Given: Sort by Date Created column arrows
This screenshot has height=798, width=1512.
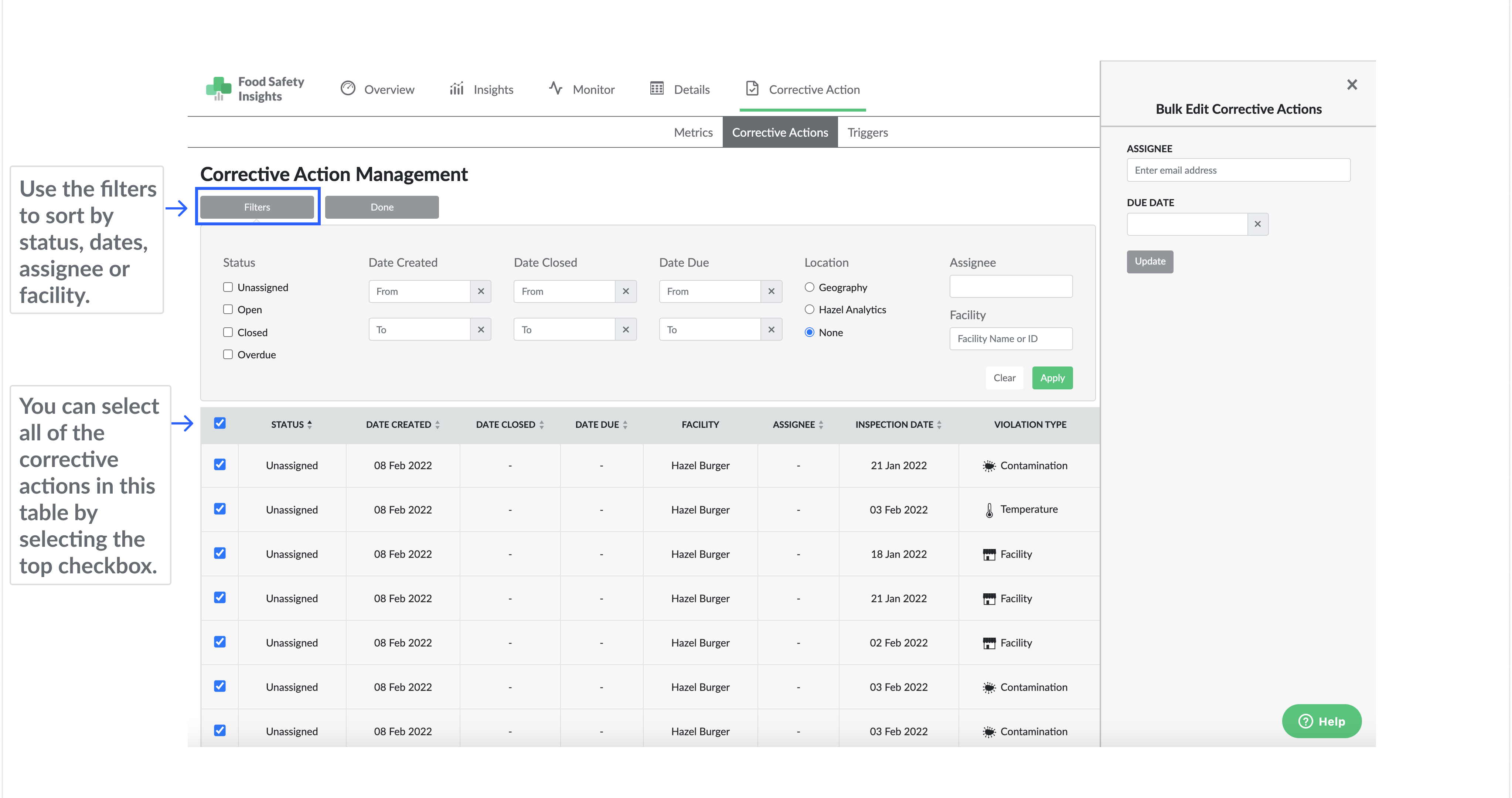Looking at the screenshot, I should click(x=437, y=424).
